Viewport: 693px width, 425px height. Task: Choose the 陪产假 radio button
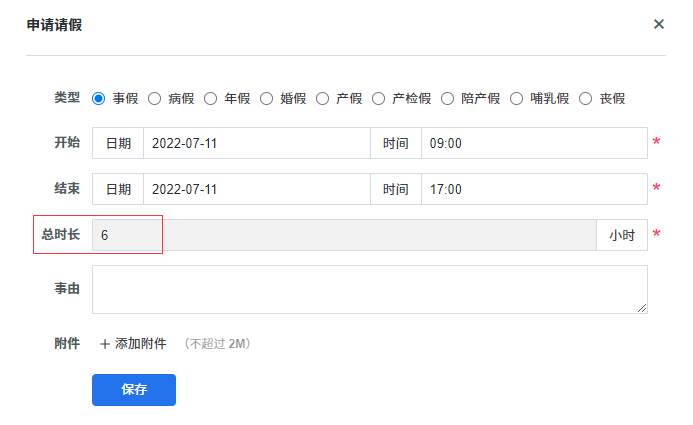[448, 98]
